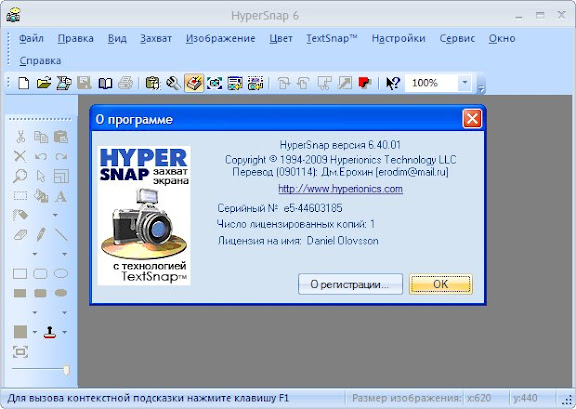Click the printer icon in the toolbar
576x409 pixels.
[x=125, y=83]
